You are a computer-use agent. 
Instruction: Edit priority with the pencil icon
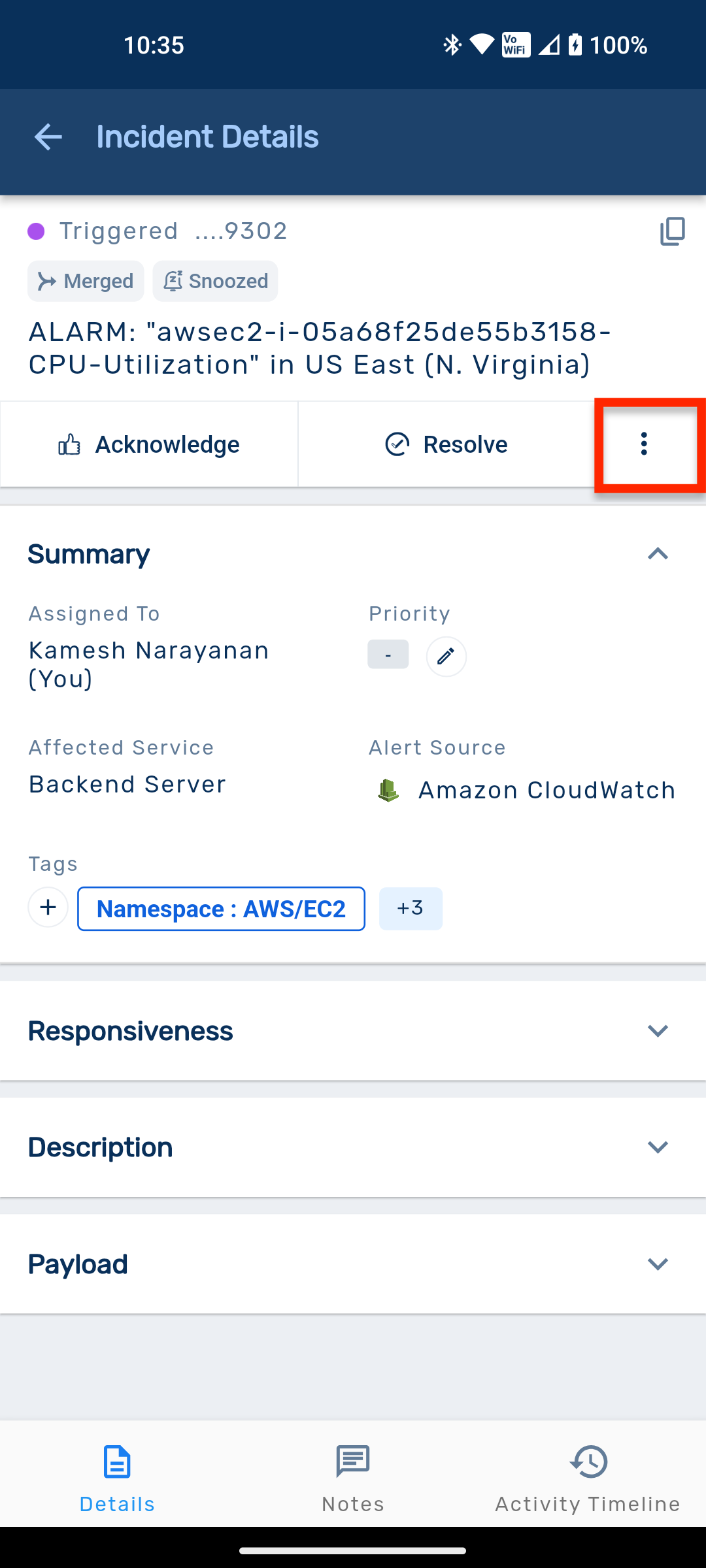446,657
